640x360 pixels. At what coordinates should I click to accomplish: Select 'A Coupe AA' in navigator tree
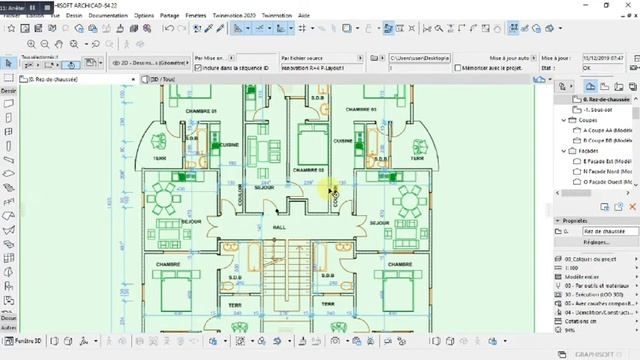[x=602, y=130]
